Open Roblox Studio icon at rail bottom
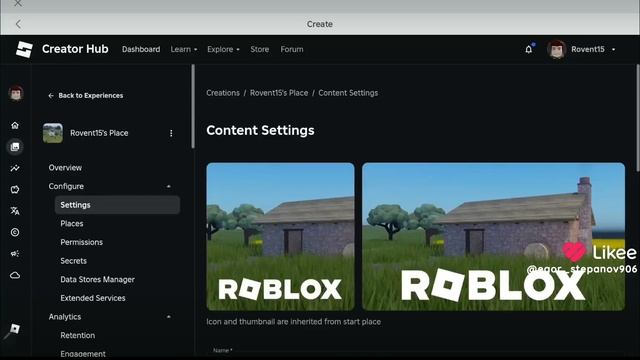The image size is (640, 360). [14, 329]
